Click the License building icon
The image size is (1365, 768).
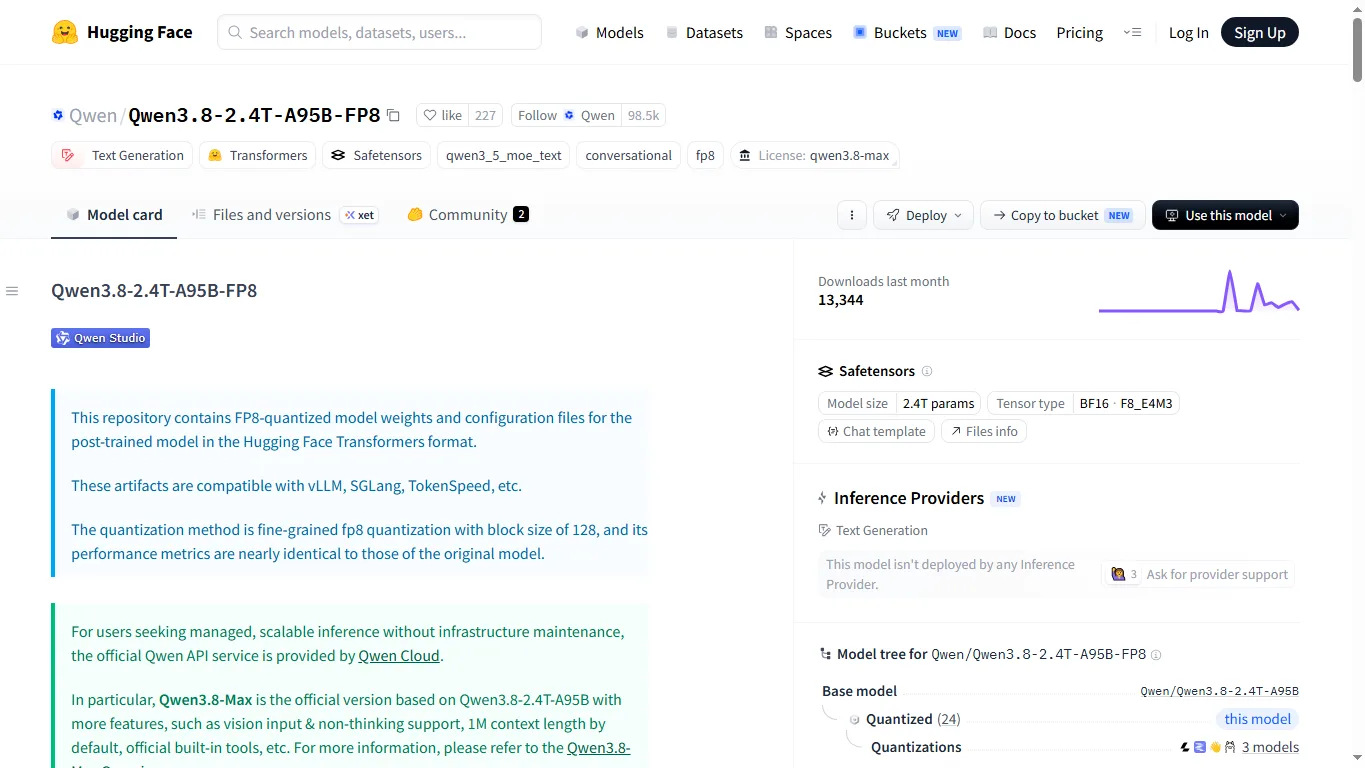tap(744, 155)
